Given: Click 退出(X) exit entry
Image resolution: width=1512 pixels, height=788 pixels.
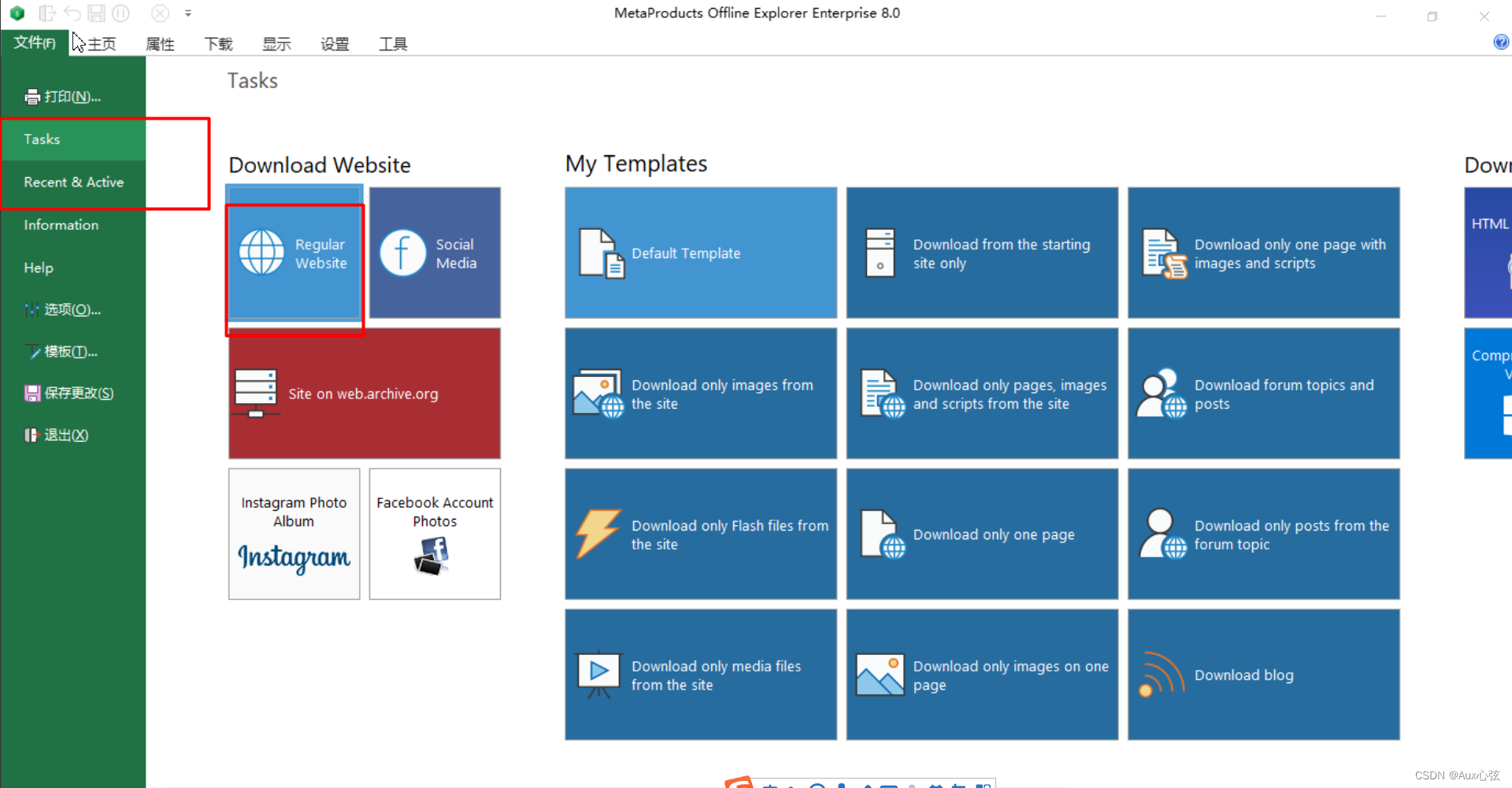Looking at the screenshot, I should (73, 435).
